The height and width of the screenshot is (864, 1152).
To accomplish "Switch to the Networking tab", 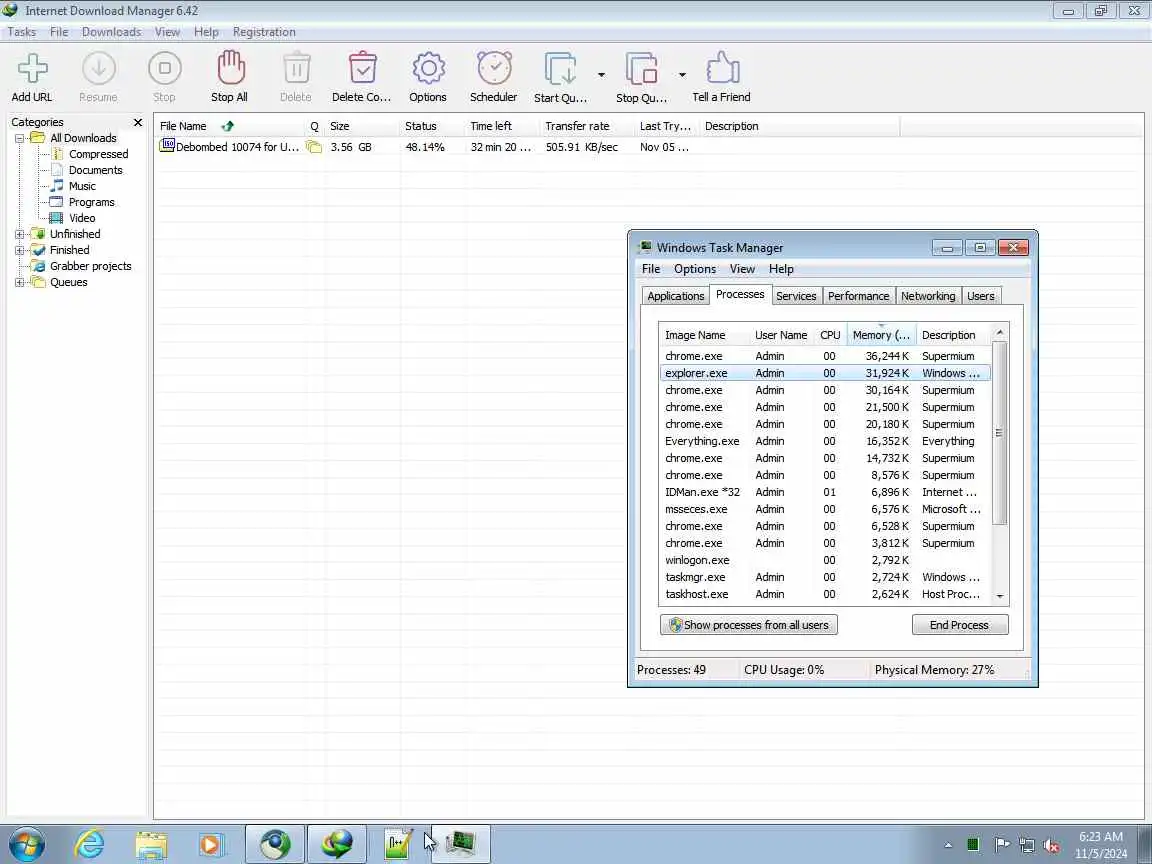I will click(x=928, y=296).
